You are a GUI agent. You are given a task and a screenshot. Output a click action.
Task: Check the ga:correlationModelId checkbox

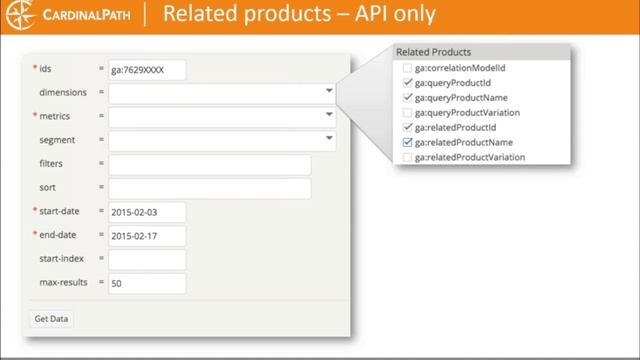407,68
